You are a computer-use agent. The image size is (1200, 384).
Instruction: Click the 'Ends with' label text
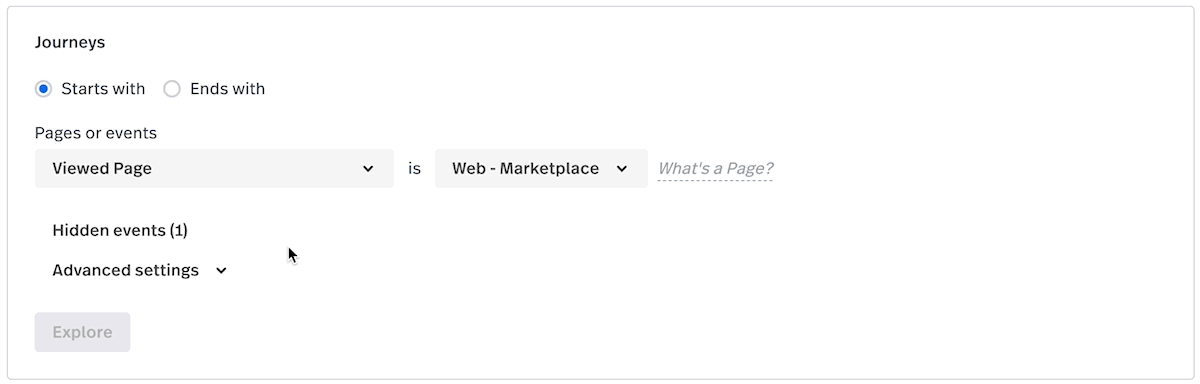click(x=227, y=89)
